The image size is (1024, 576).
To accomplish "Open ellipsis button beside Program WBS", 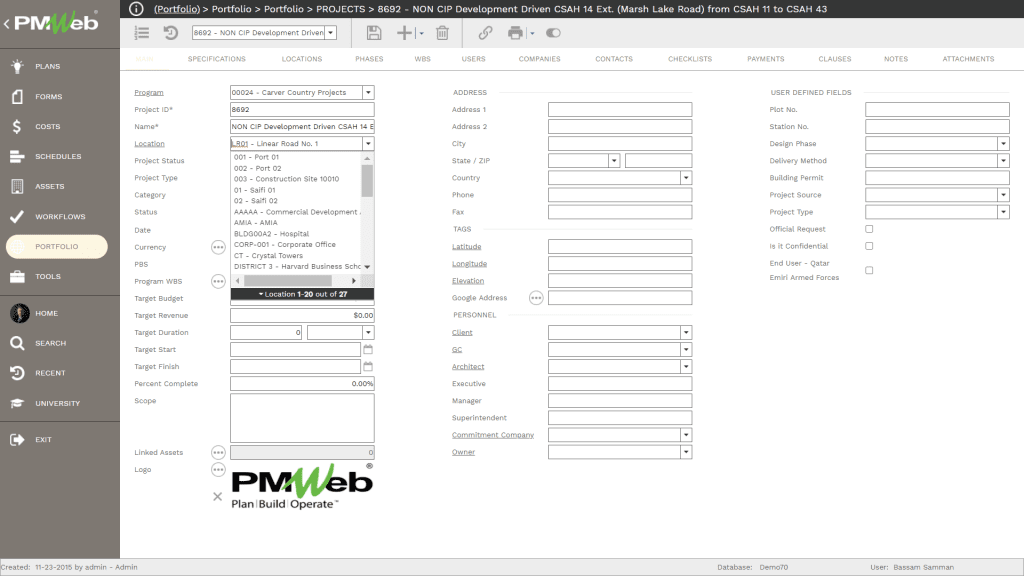I will [x=218, y=281].
